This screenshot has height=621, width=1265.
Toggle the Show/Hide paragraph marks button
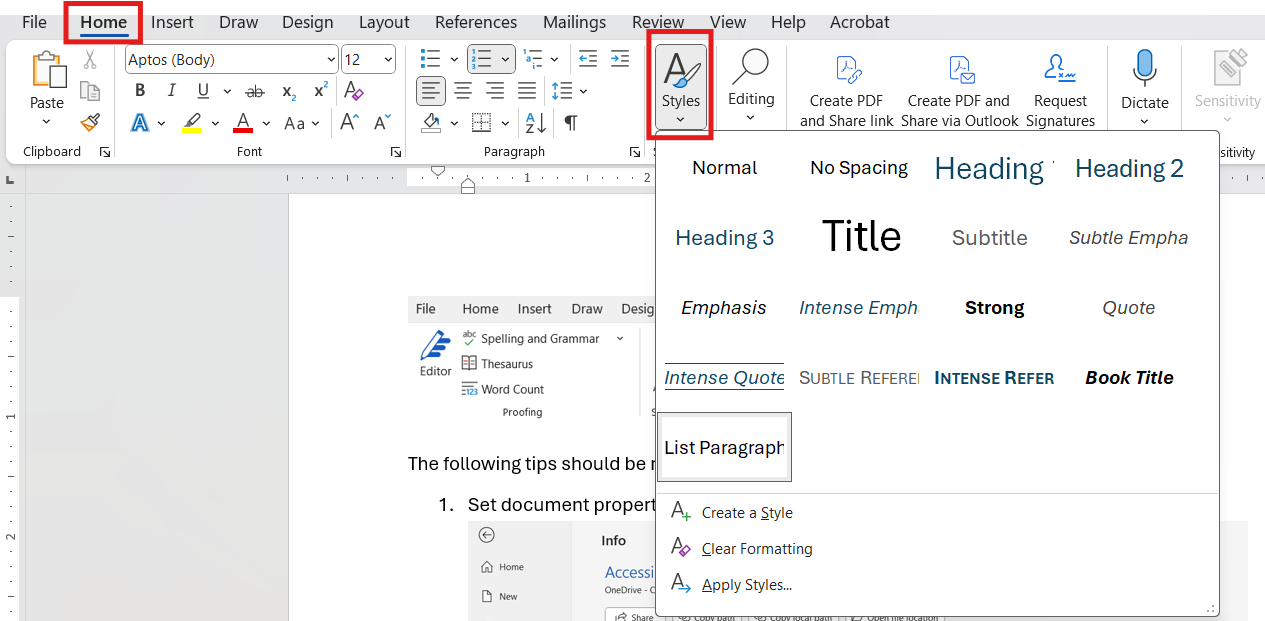(x=569, y=123)
